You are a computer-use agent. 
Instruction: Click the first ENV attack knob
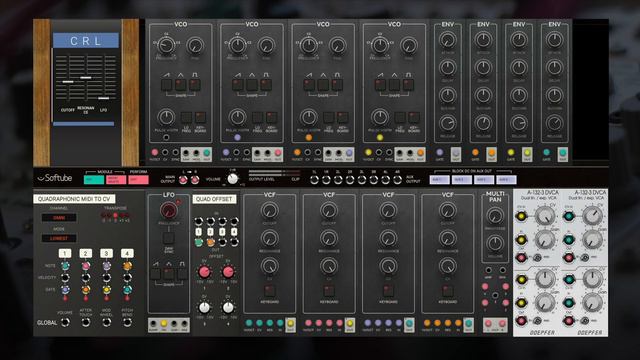(x=448, y=40)
